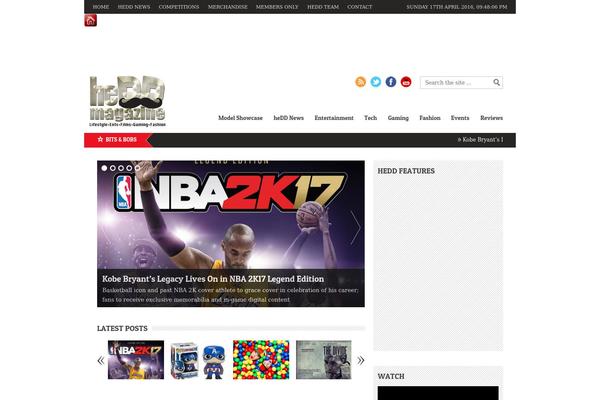Open the YouTube icon link
The width and height of the screenshot is (600, 400).
406,82
